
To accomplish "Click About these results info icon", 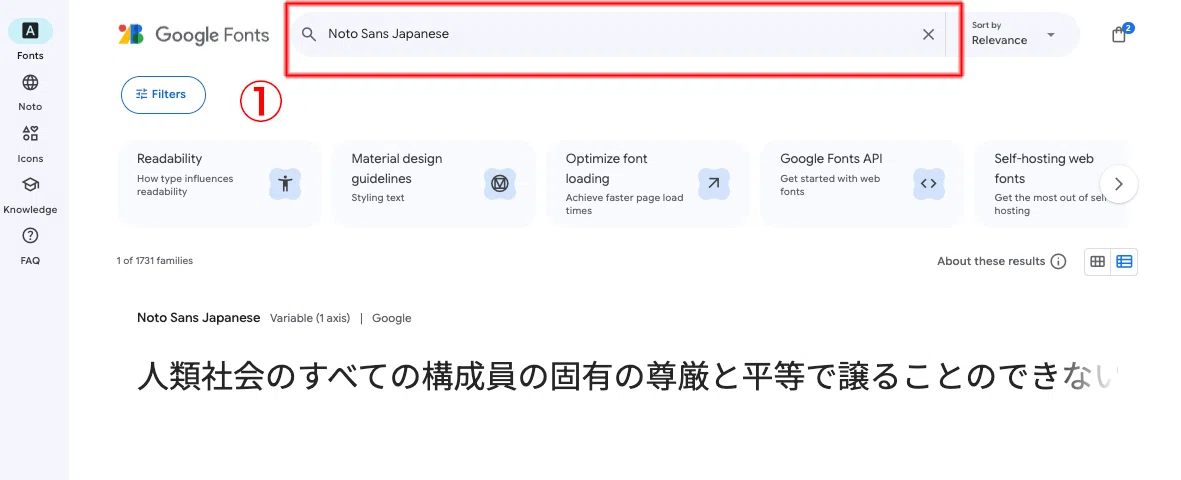I will [x=1058, y=261].
